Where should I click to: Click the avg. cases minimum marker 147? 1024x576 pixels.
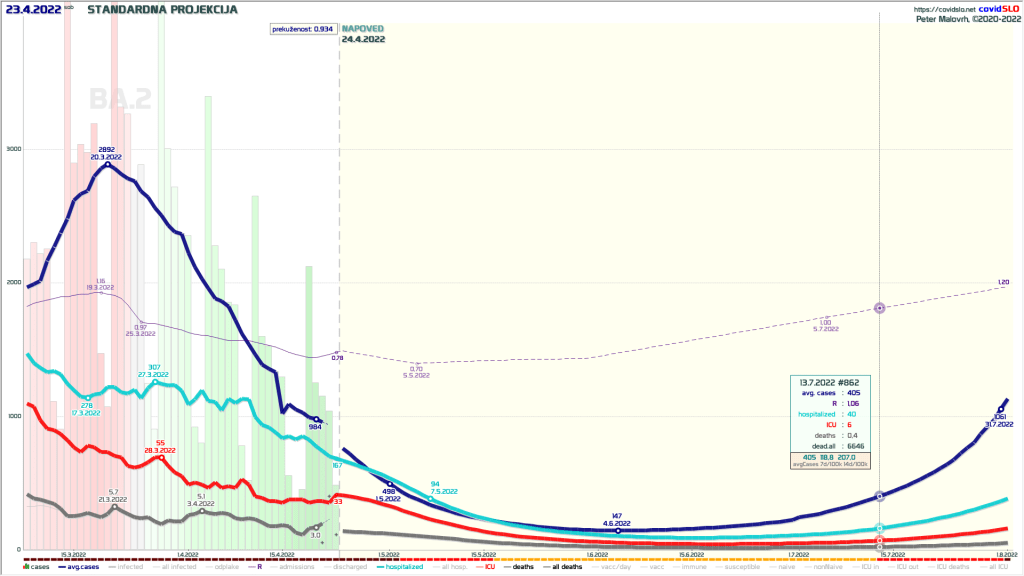(618, 531)
